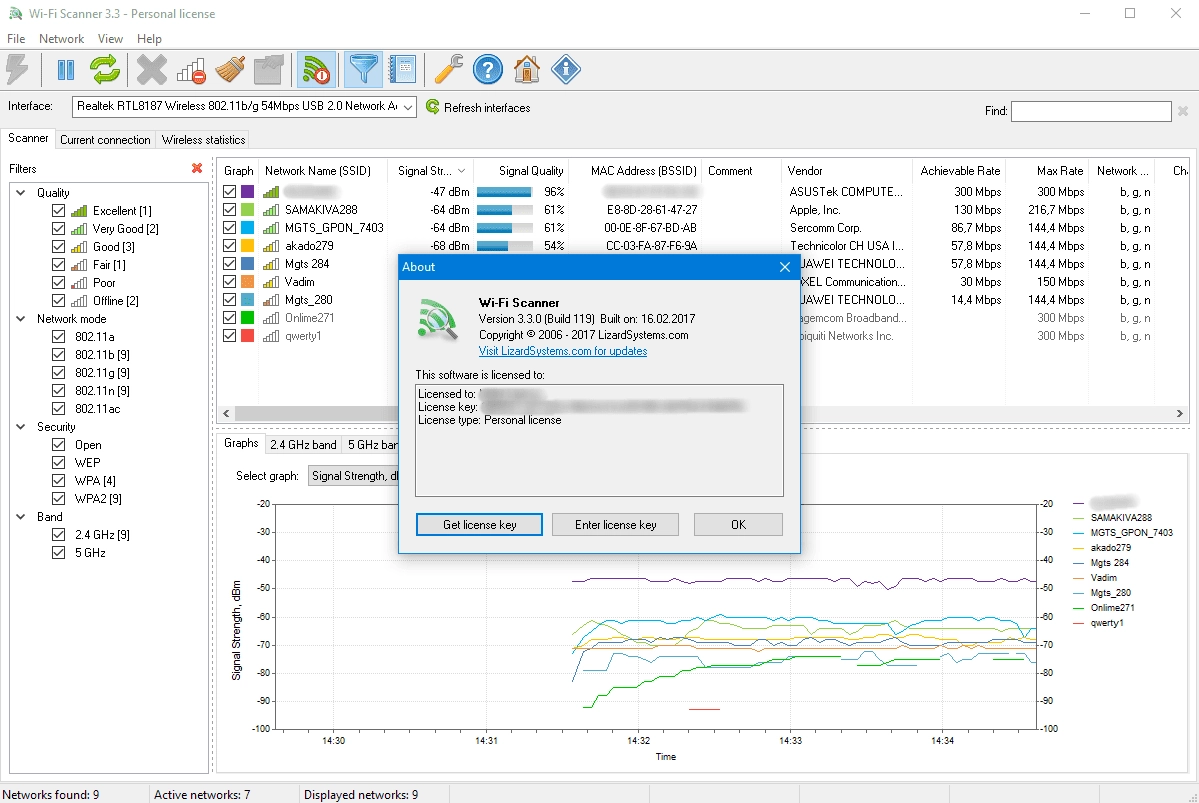
Task: Click the Vendor column header
Action: 846,171
